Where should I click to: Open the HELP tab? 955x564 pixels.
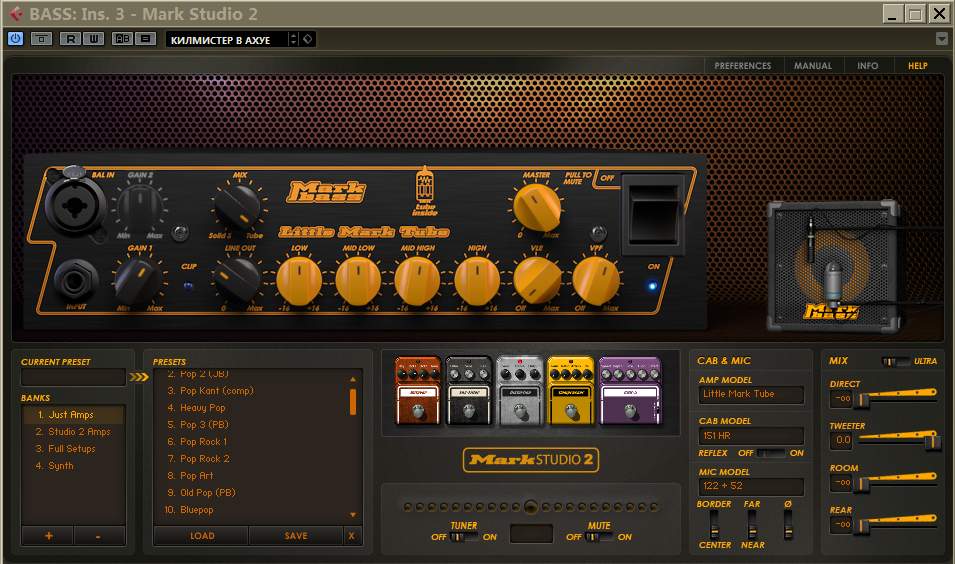(x=917, y=66)
